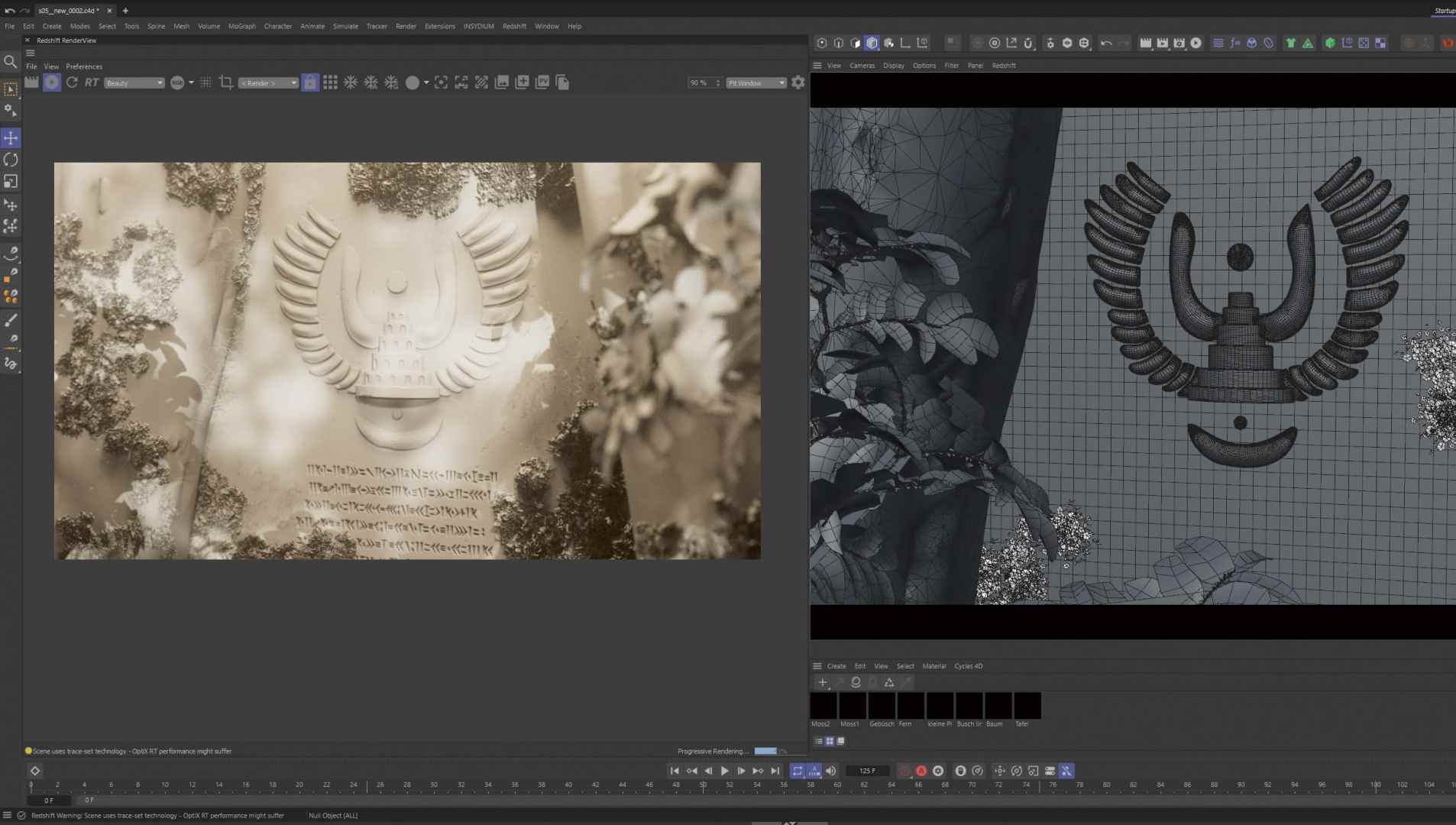Select the Scale tool in the left toolbar
This screenshot has height=825, width=1456.
pos(11,182)
